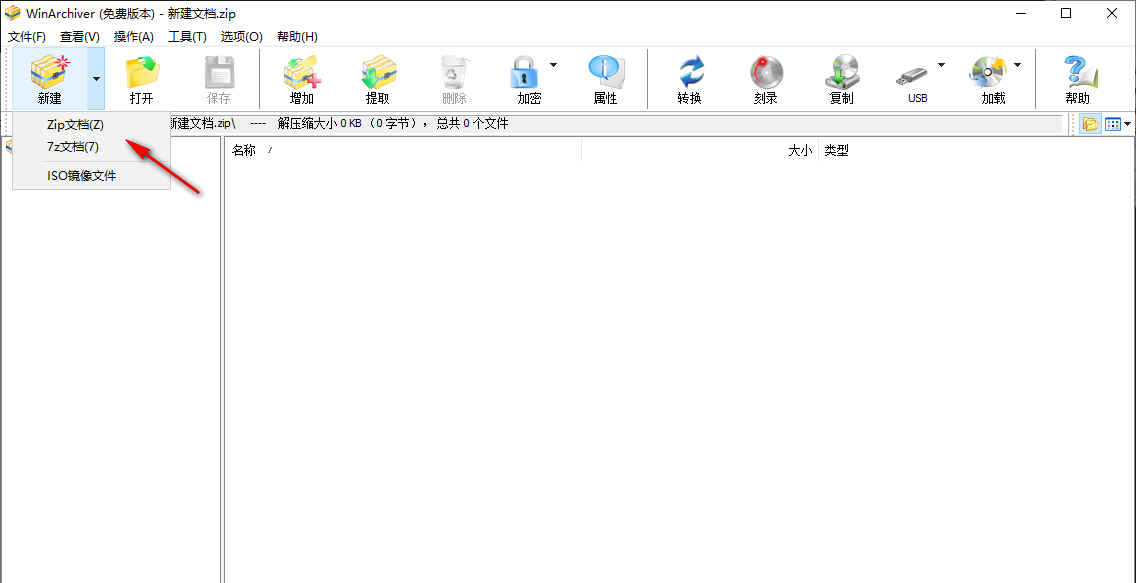
Task: Open the 操作(A) menu
Action: [x=134, y=37]
